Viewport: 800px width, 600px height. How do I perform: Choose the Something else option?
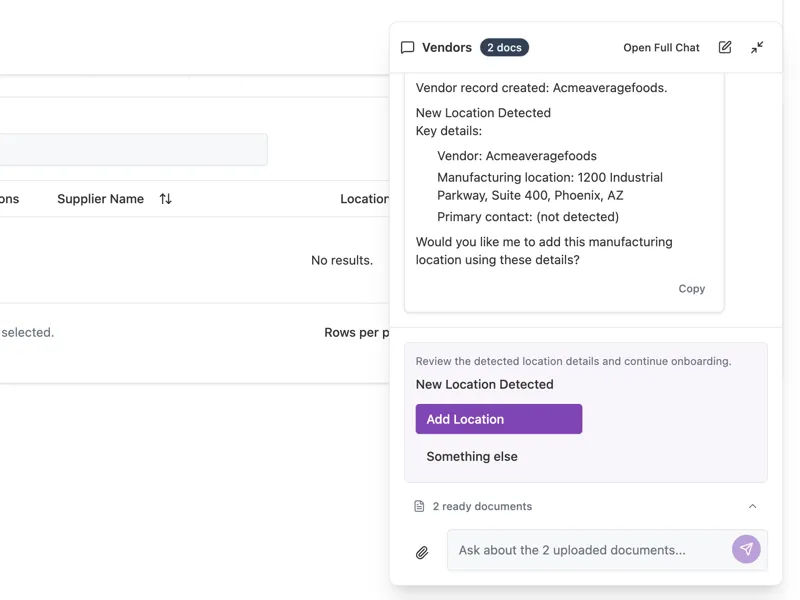[472, 456]
